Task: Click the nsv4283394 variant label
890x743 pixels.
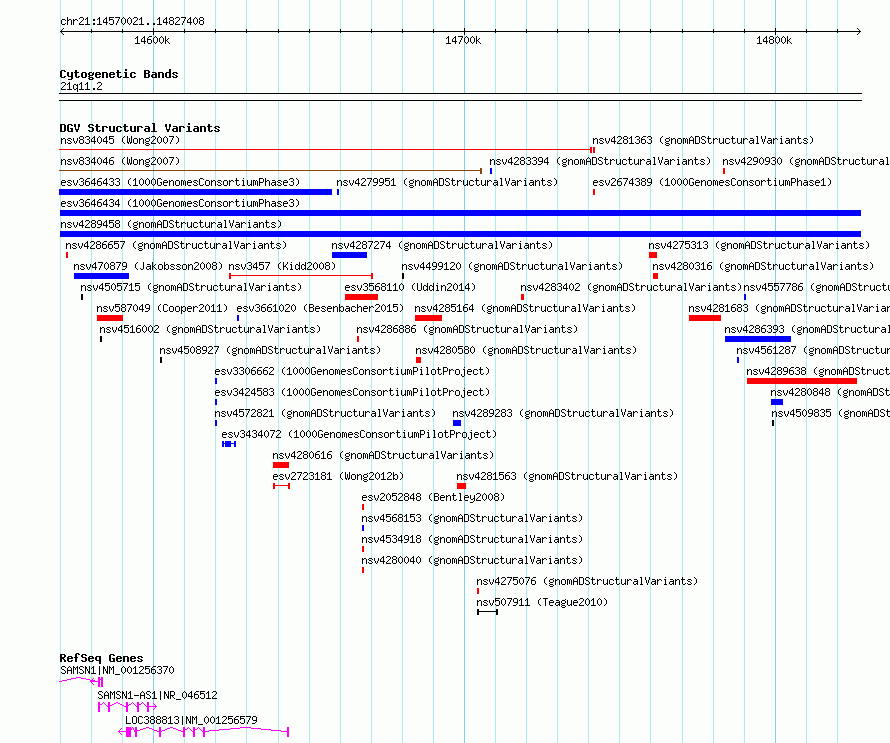Action: (600, 161)
